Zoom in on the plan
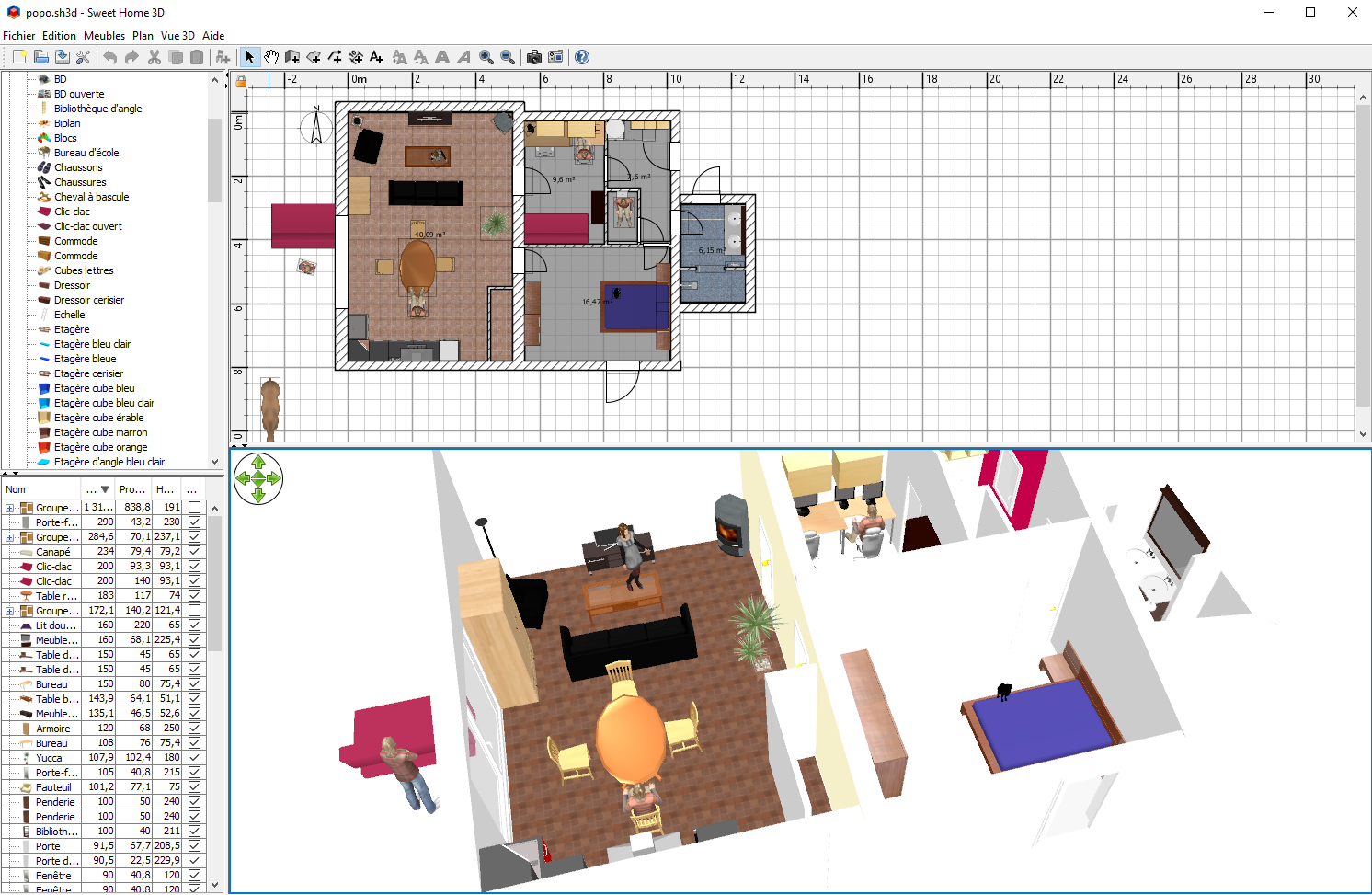 point(486,57)
